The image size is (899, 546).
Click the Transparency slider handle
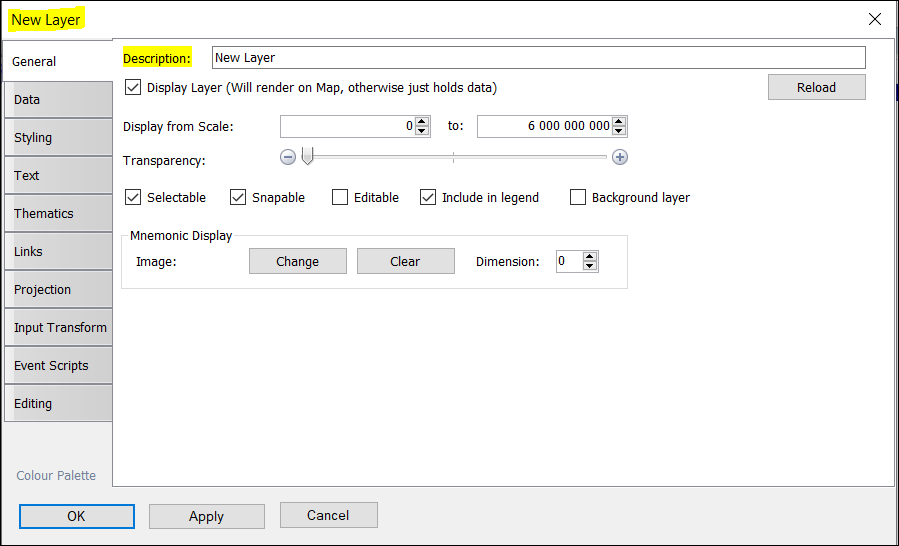(x=308, y=156)
